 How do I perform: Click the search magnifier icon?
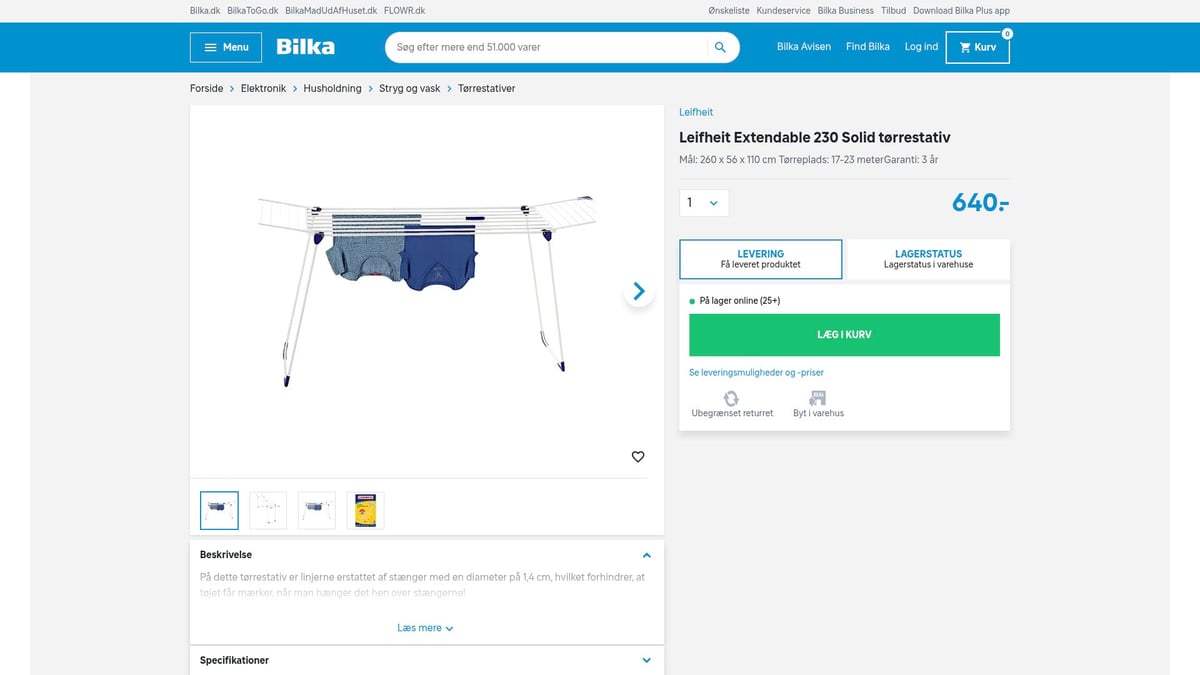pyautogui.click(x=720, y=47)
